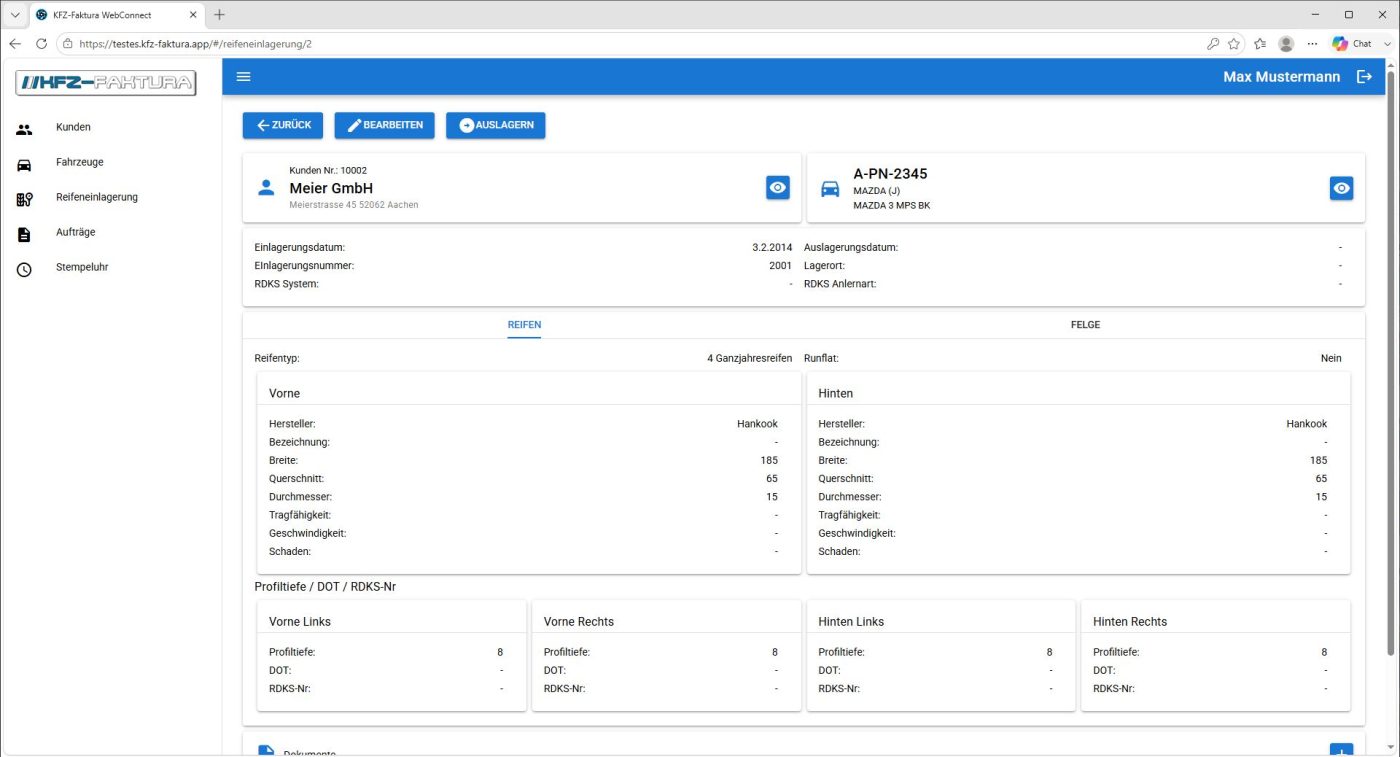View vehicle A-PN-2345 via eye button
Viewport: 1400px width, 757px height.
click(x=1341, y=187)
